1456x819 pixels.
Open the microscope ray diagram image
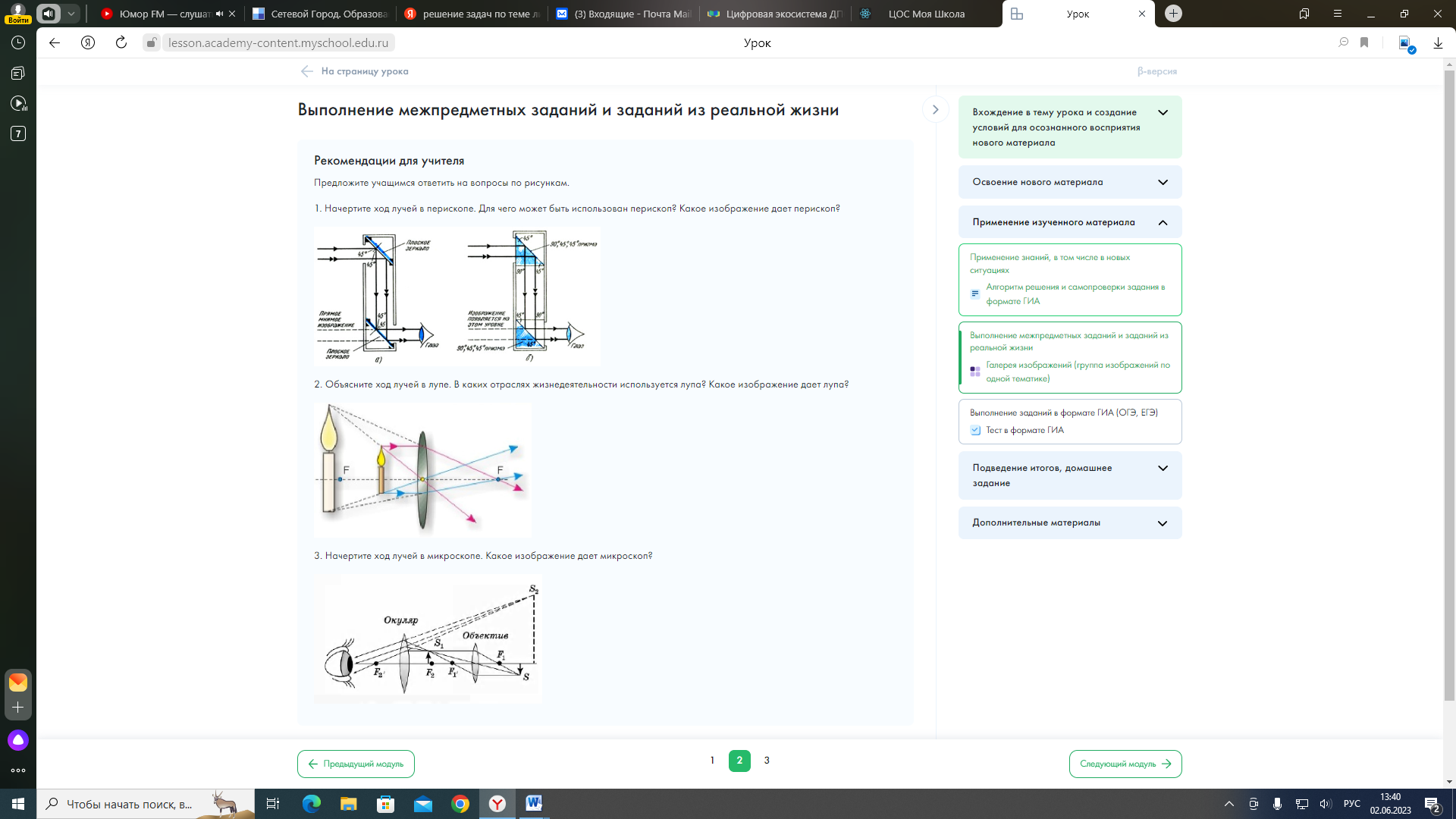pyautogui.click(x=428, y=639)
